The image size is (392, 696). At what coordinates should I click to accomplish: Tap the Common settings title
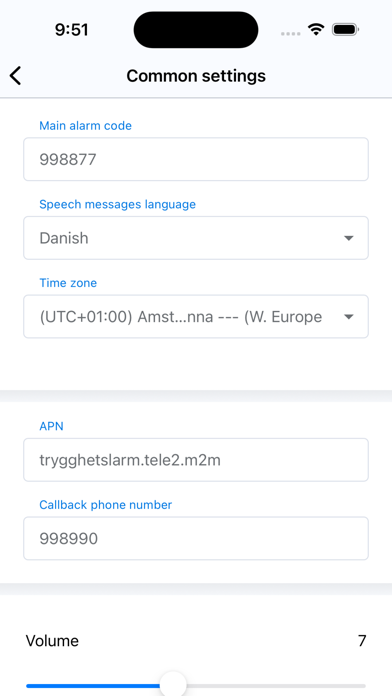(x=196, y=76)
